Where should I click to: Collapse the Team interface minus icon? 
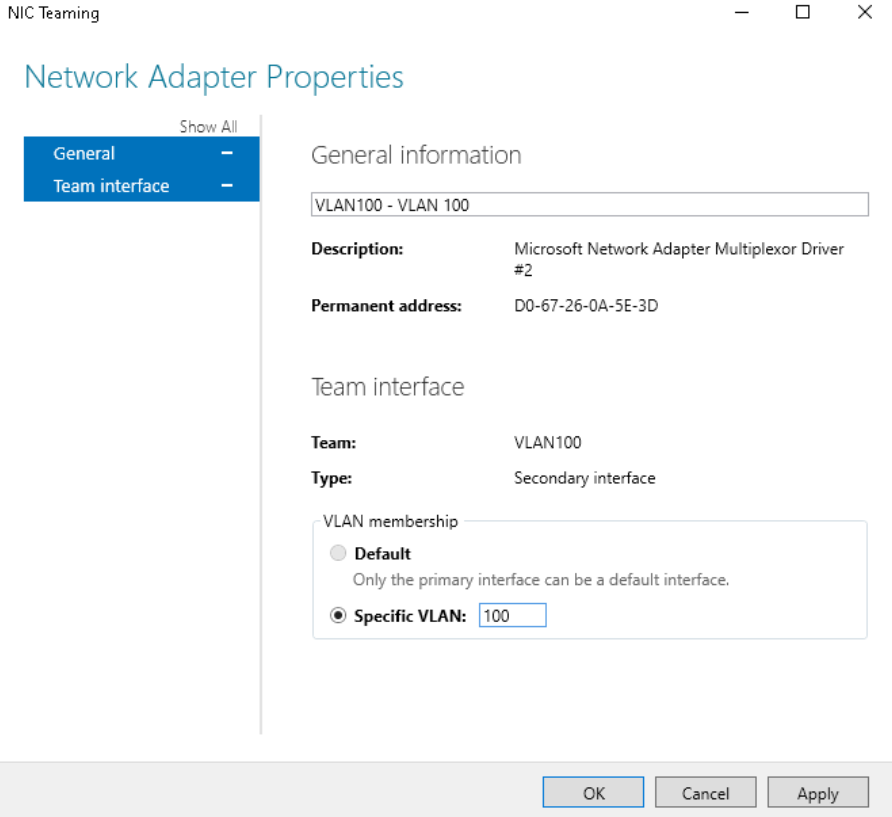227,185
